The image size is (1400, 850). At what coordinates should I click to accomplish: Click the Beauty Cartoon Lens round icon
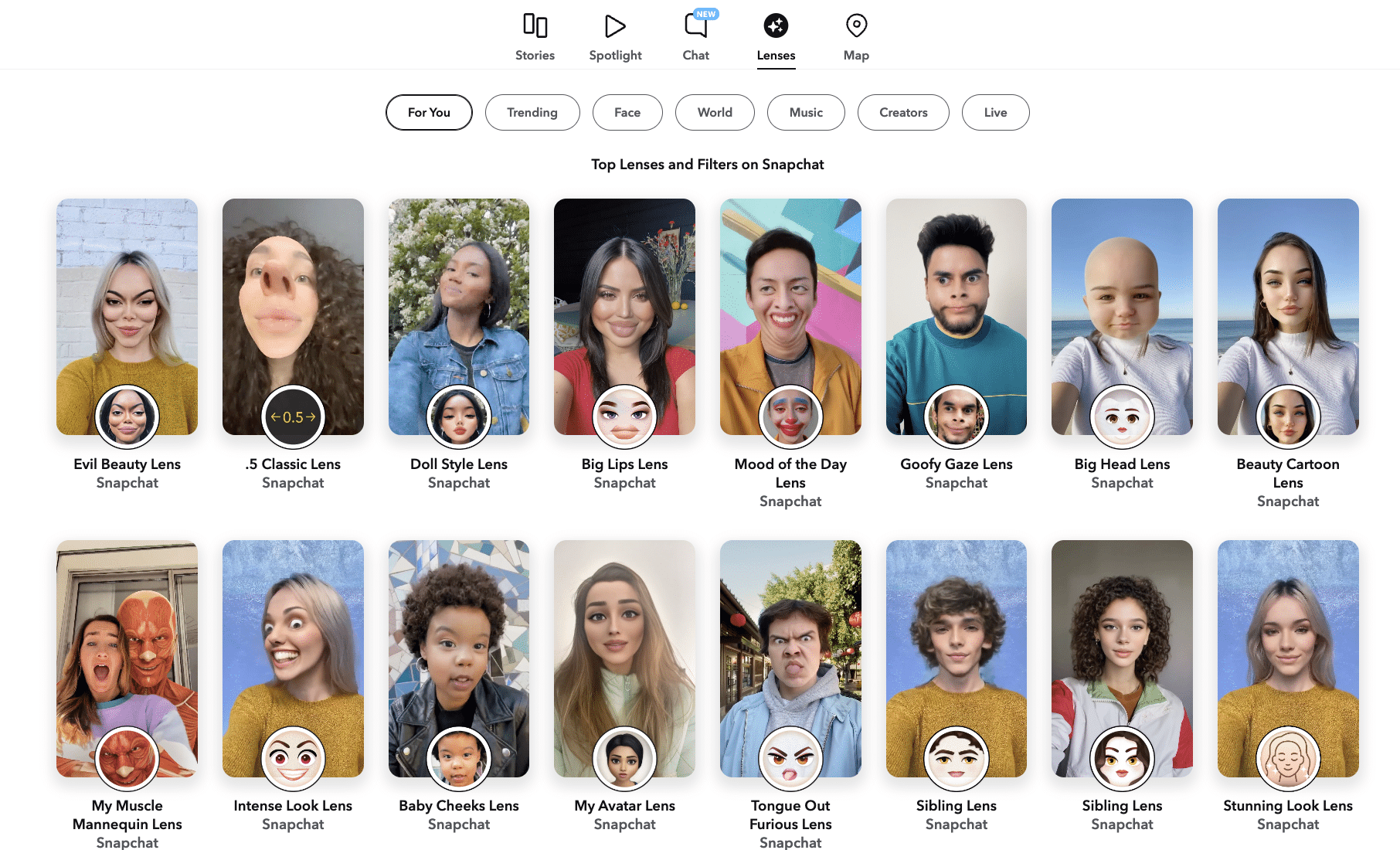[x=1288, y=417]
